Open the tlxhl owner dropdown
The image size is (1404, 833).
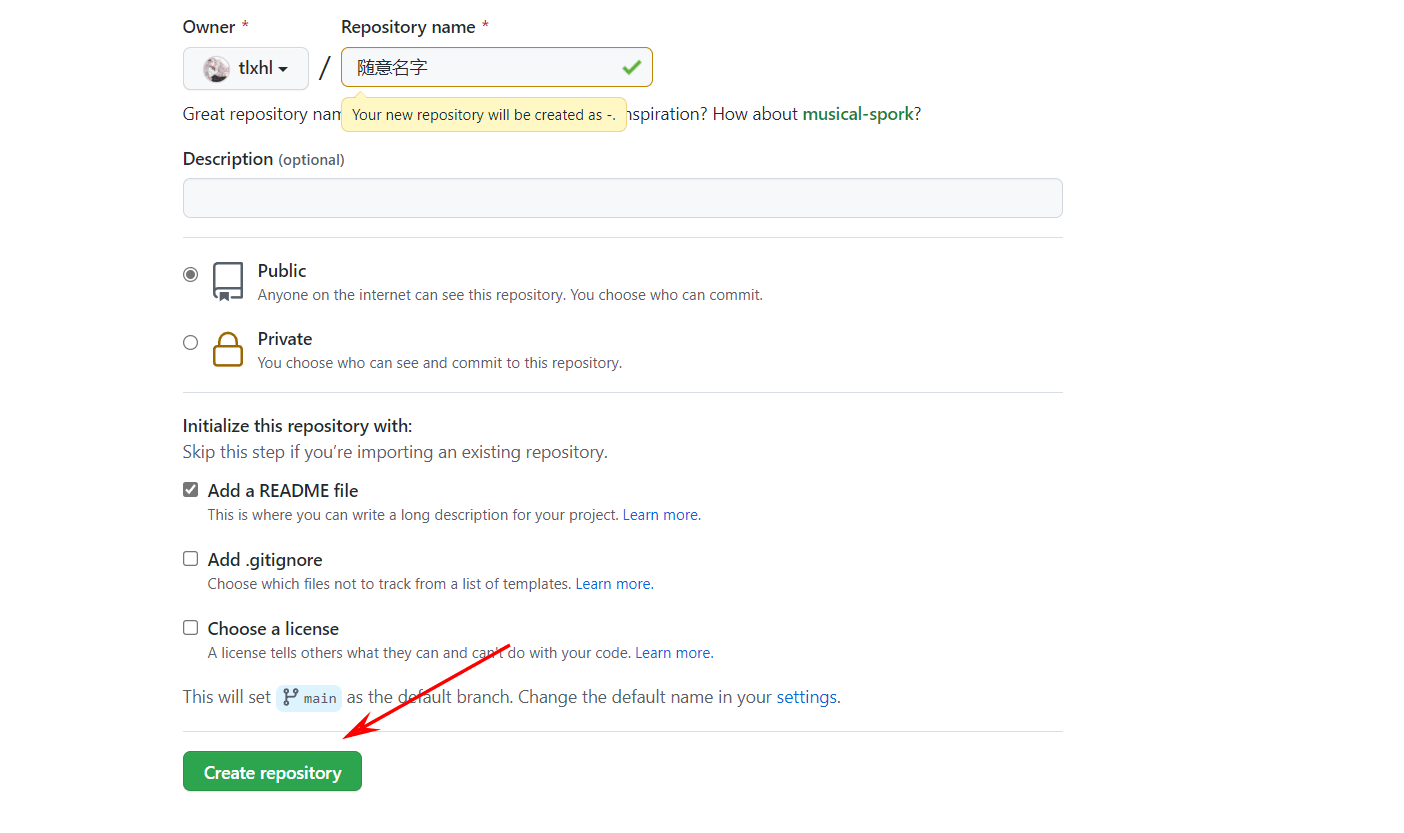click(x=245, y=68)
